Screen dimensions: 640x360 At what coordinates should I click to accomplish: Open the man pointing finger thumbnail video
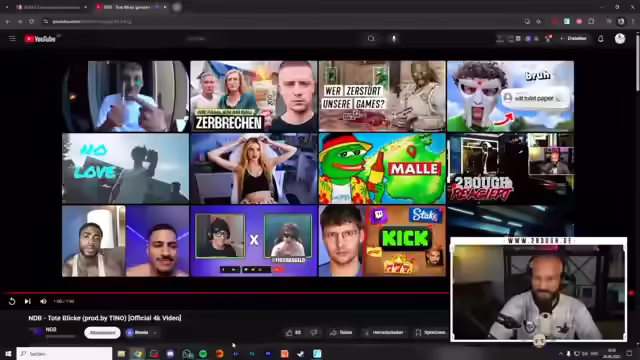coord(125,96)
